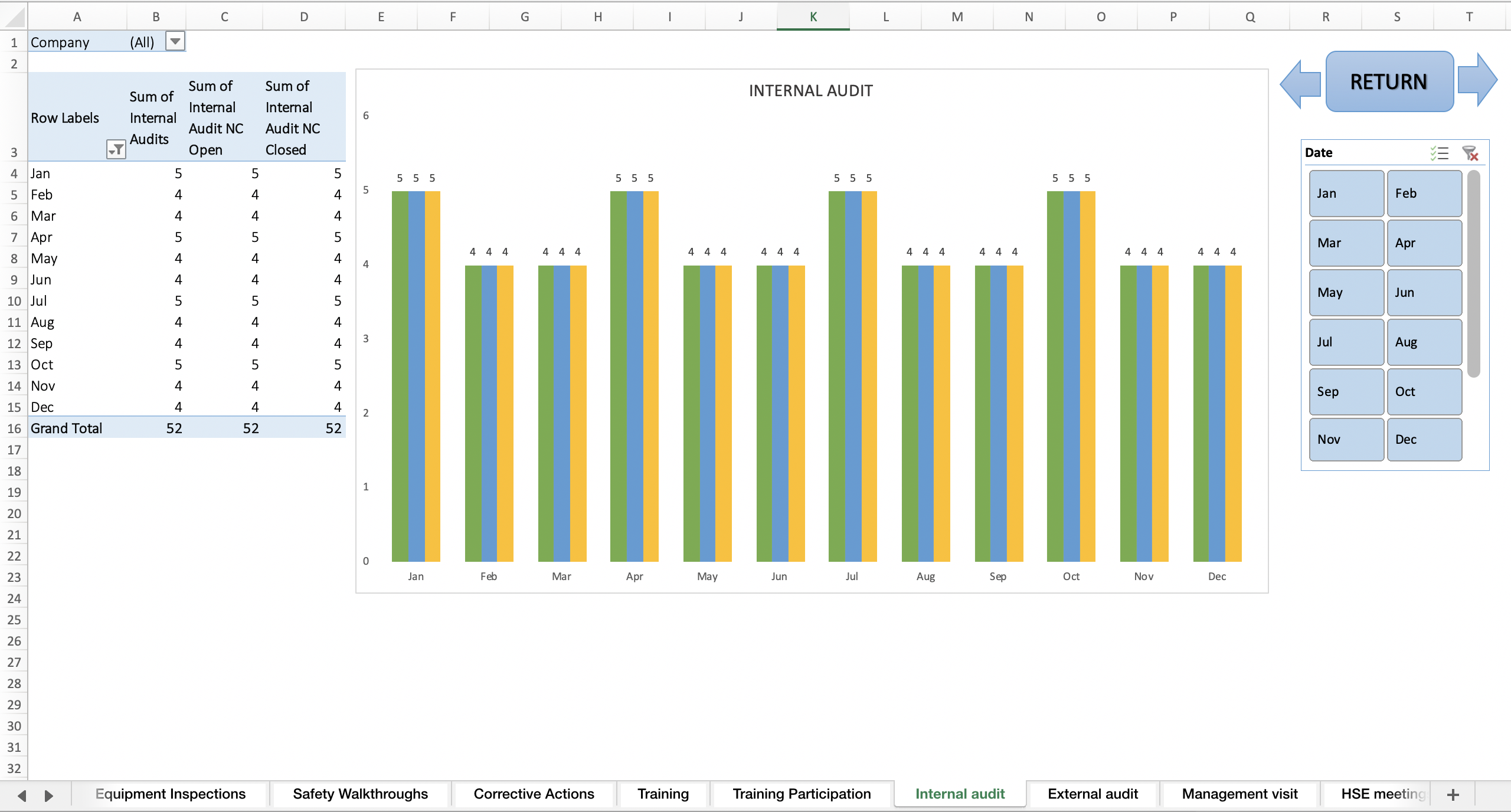Screen dimensions: 1511x812
Task: Open the Company (All) filter dropdown
Action: [x=175, y=41]
